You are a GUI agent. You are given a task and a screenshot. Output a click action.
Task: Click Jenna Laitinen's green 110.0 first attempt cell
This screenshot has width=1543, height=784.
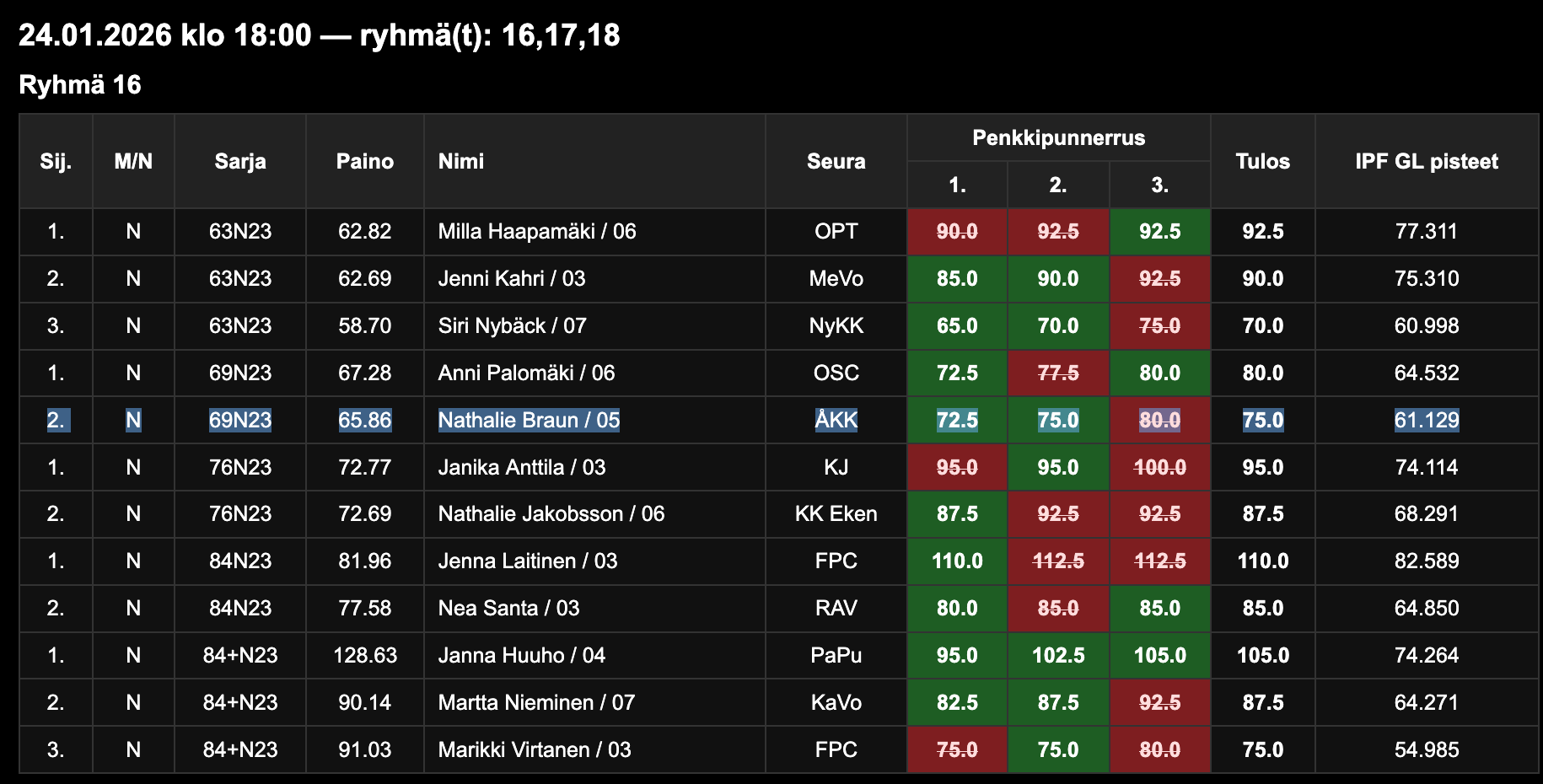(x=957, y=561)
